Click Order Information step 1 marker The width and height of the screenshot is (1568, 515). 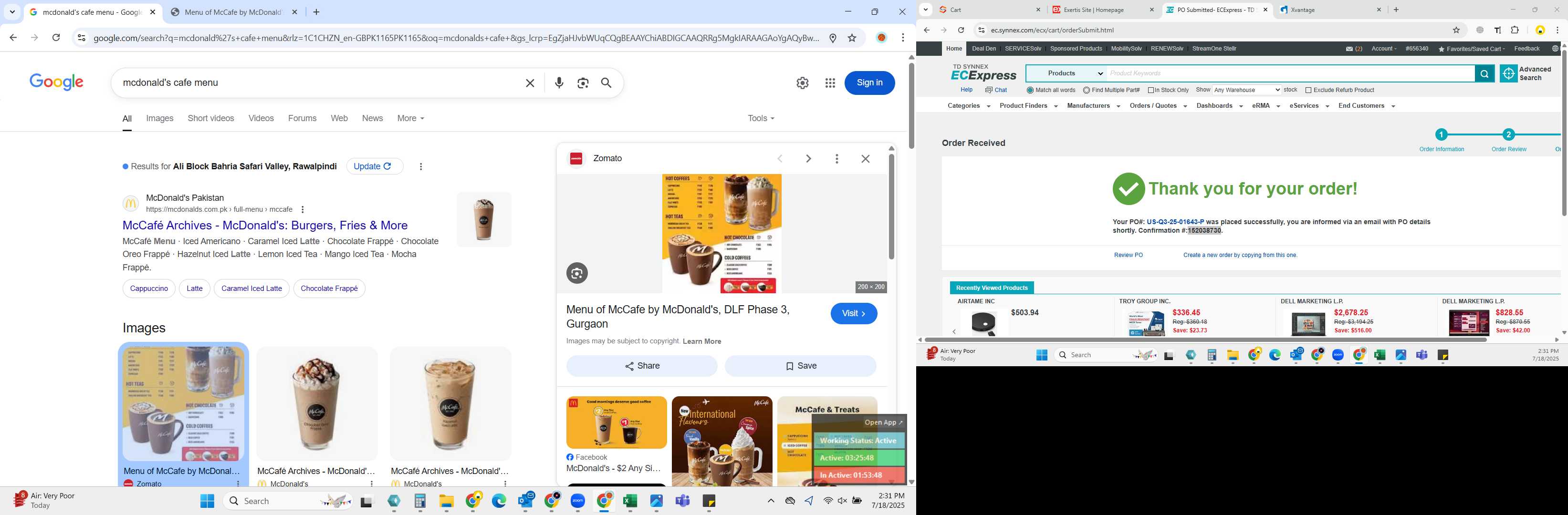point(1441,135)
